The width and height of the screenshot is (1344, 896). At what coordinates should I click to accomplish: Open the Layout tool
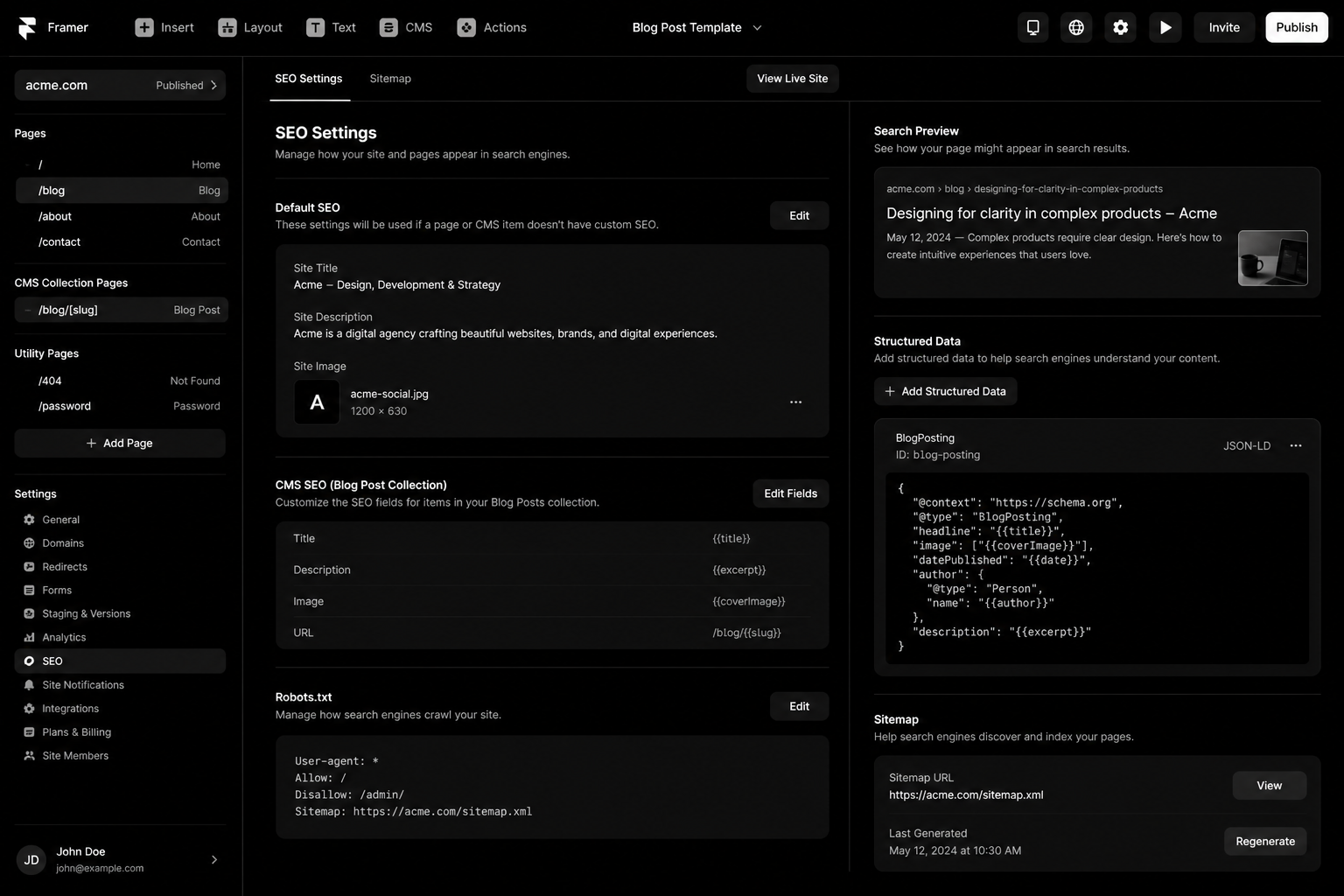[x=250, y=28]
